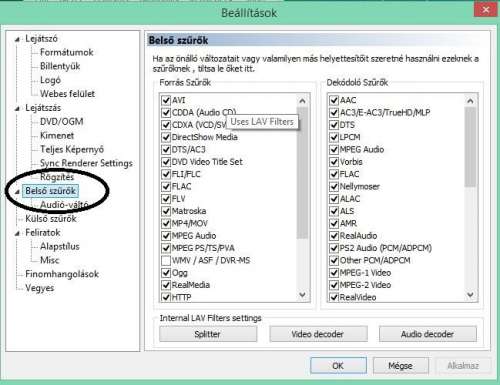Confirm settings with the OK button
The image size is (500, 385).
(x=338, y=366)
